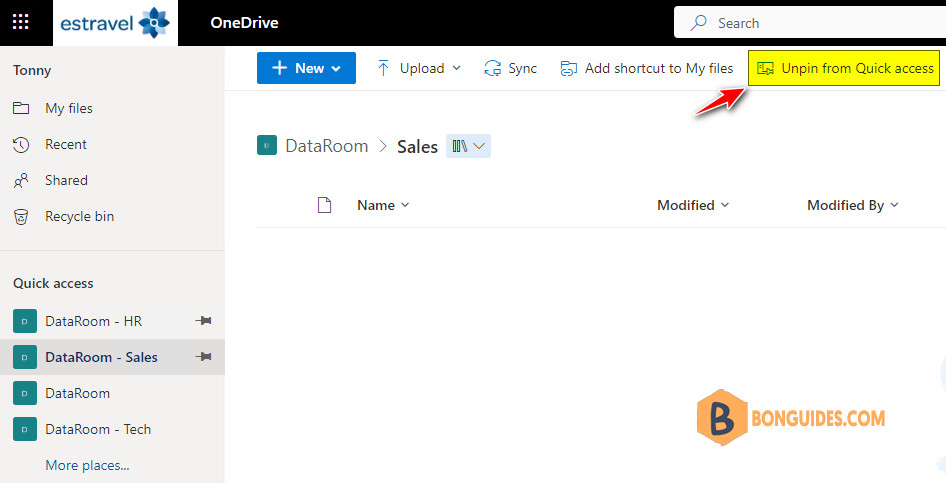Click the DataRoom - Tech site icon
The width and height of the screenshot is (946, 483).
(x=25, y=429)
